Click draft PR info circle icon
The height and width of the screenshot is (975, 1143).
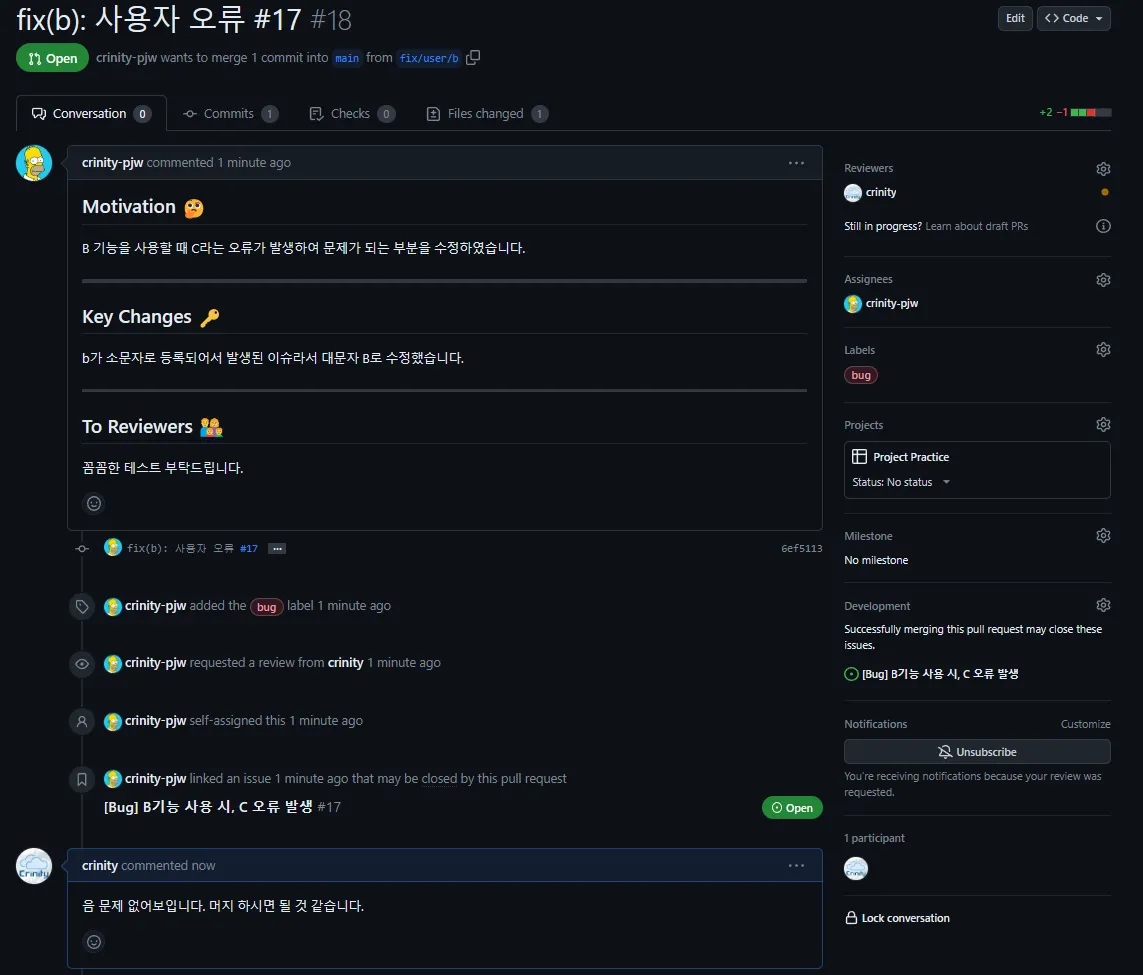point(1103,226)
